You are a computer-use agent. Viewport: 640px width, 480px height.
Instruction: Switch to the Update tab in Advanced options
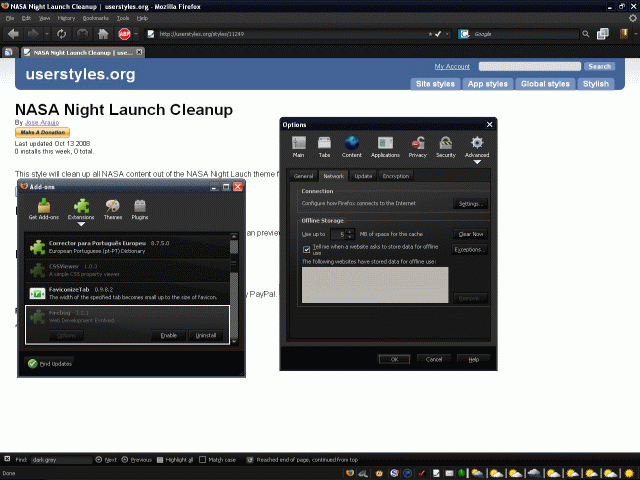point(363,176)
